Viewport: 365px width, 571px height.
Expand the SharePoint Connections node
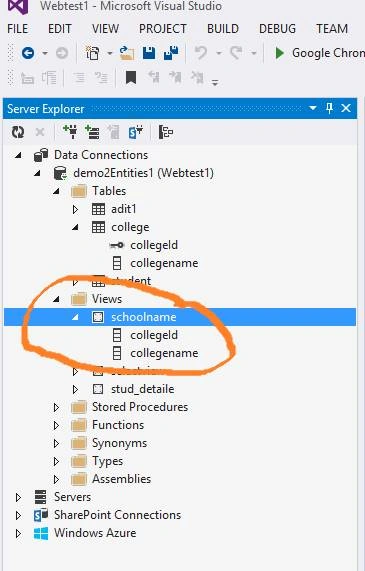coord(18,515)
